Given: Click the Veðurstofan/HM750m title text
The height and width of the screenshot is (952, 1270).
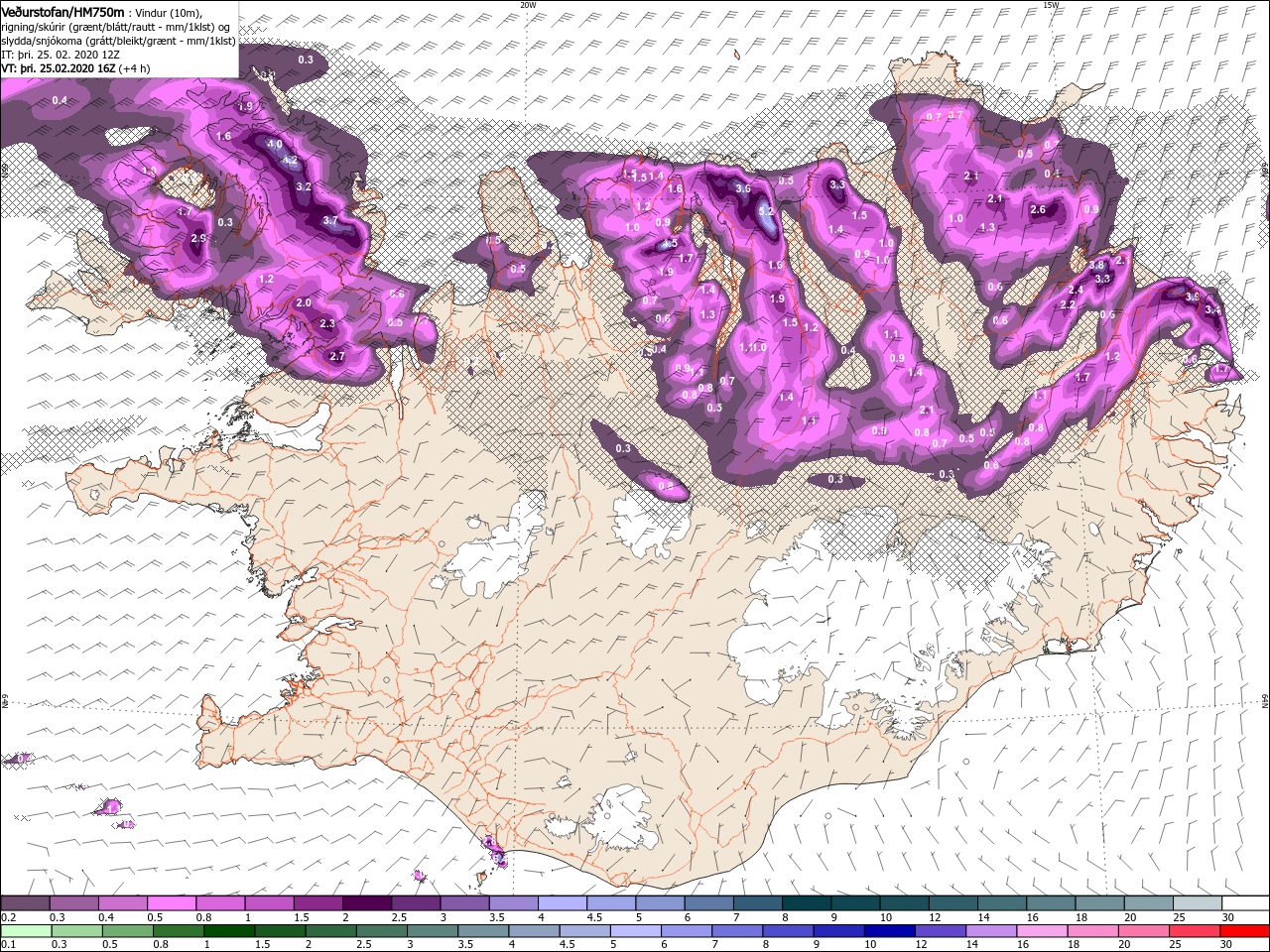Looking at the screenshot, I should pos(63,12).
